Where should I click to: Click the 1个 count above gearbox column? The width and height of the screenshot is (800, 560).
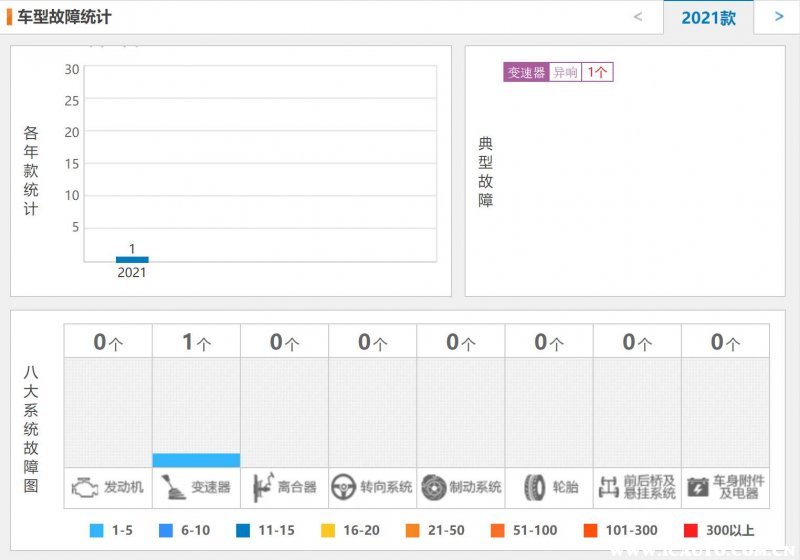point(196,342)
